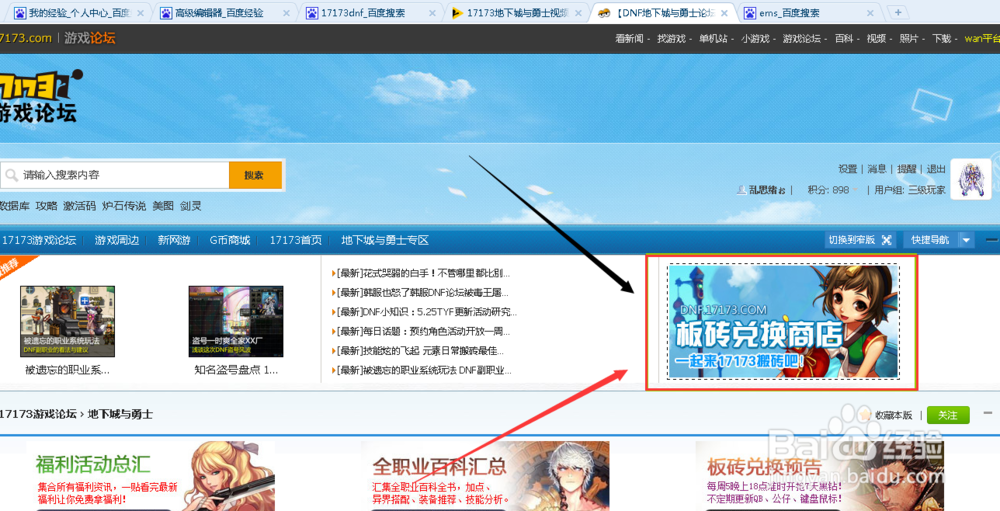Open news item 每日话题：预约角色活动
Image resolution: width=1000 pixels, height=511 pixels.
tap(421, 332)
